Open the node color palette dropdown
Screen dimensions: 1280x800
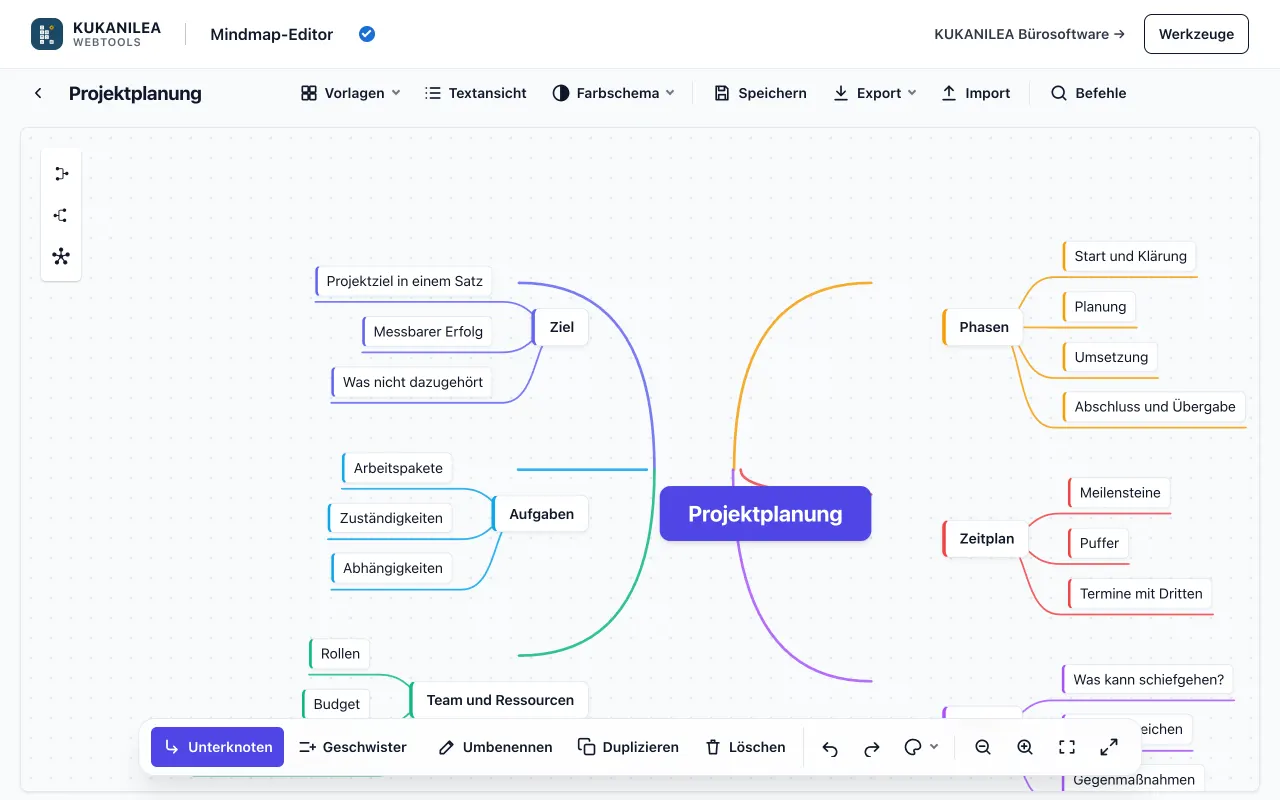tap(921, 747)
